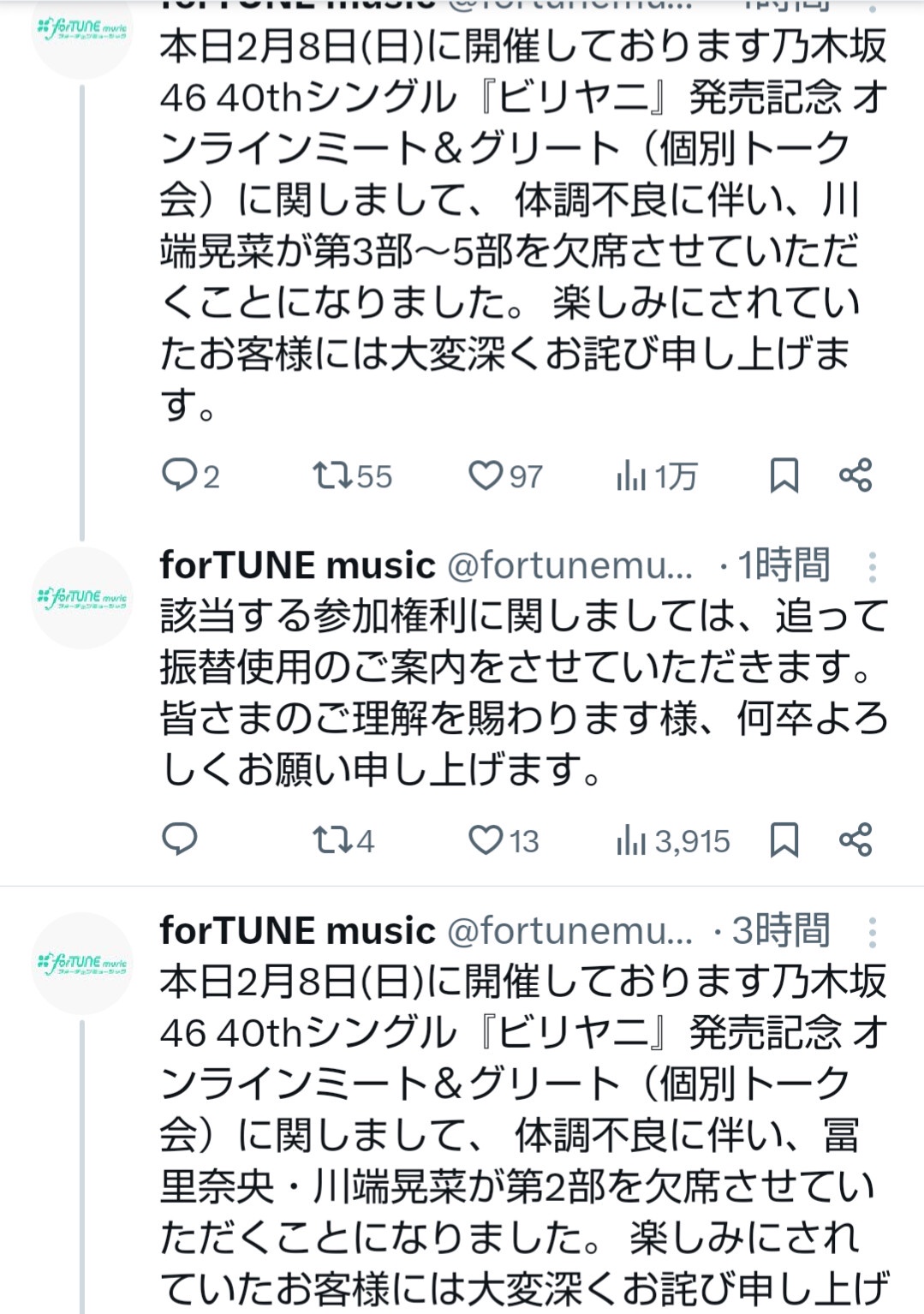
Task: Bookmark the first visible tweet
Action: pos(784,475)
